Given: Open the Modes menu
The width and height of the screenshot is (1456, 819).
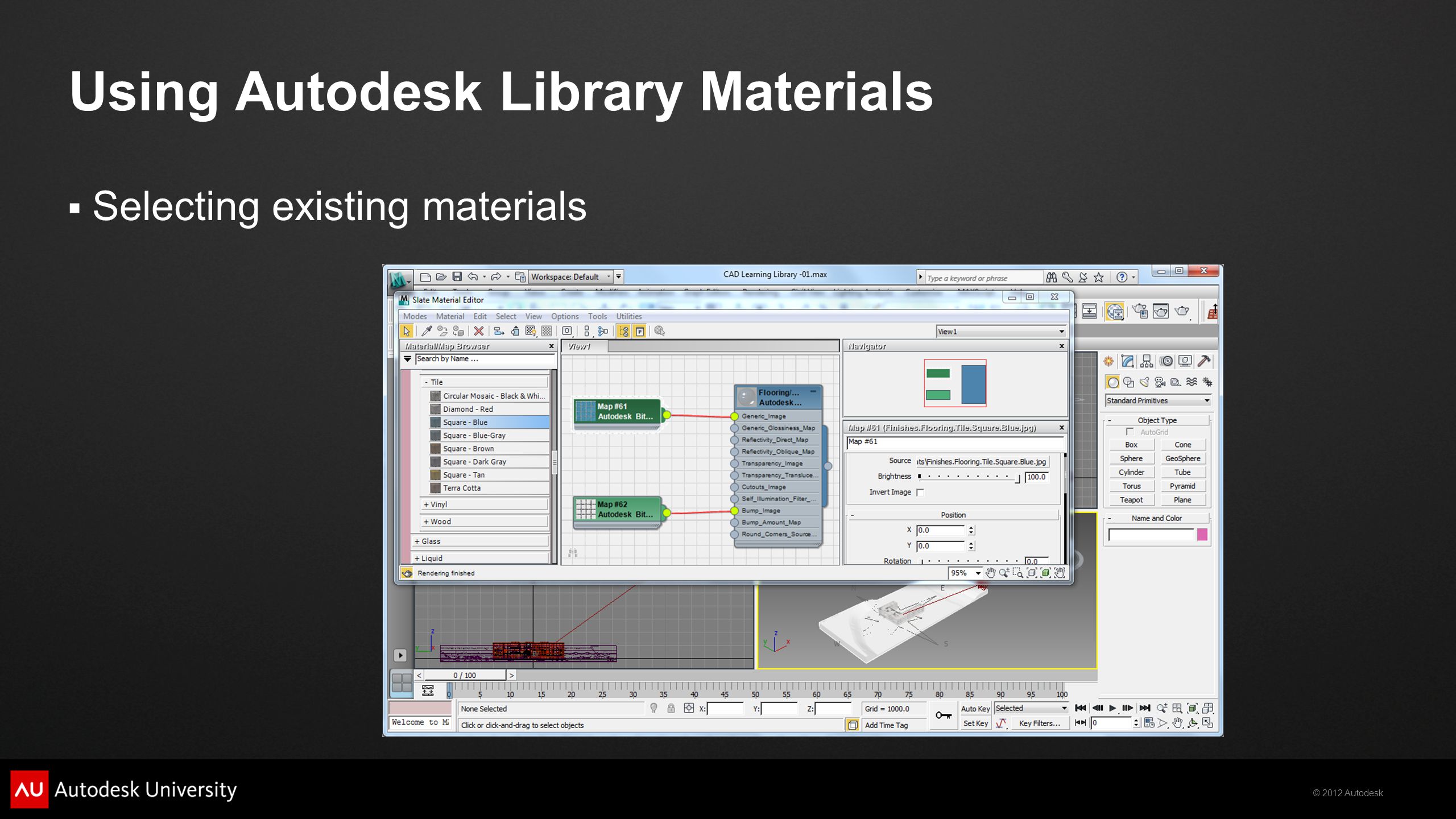Looking at the screenshot, I should 415,316.
